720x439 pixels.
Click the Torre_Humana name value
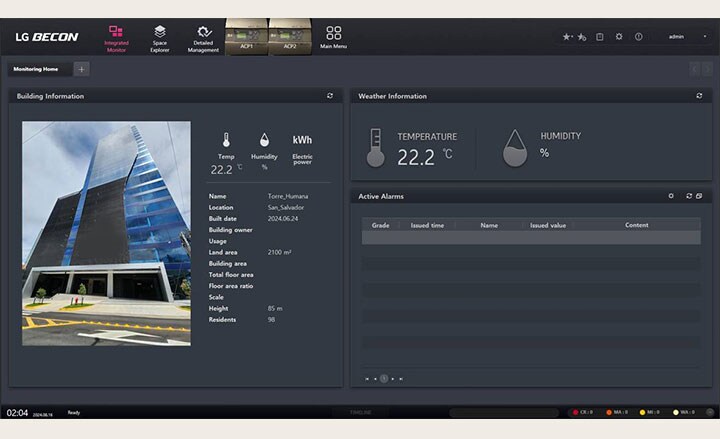(x=288, y=196)
